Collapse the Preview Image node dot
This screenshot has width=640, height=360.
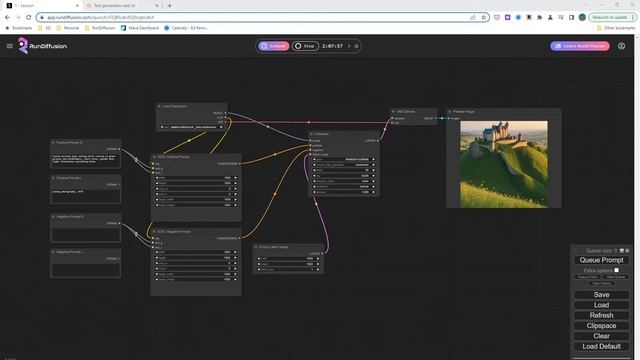[450, 111]
